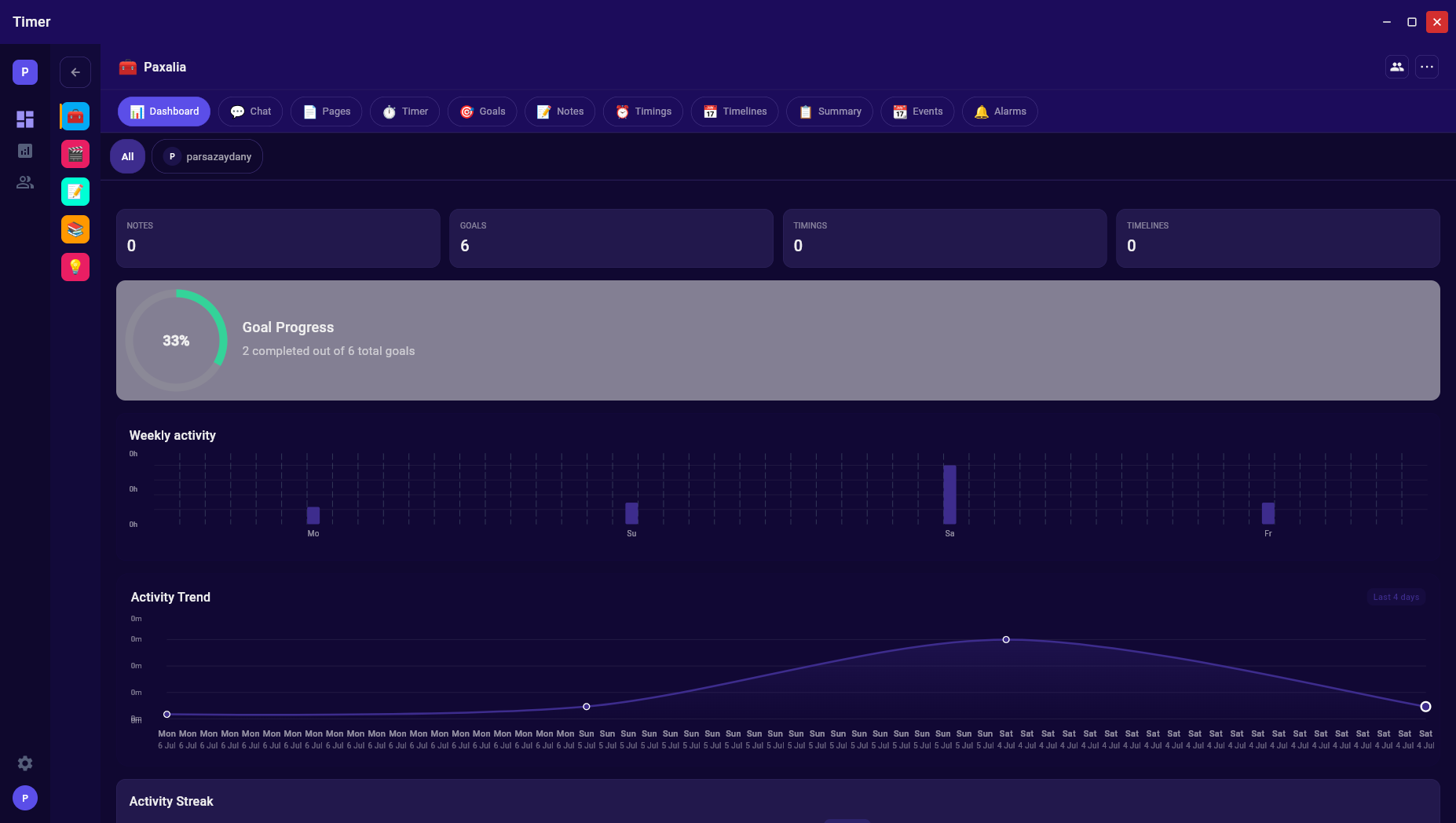Click the Notes count card
1456x823 pixels.
pyautogui.click(x=278, y=238)
